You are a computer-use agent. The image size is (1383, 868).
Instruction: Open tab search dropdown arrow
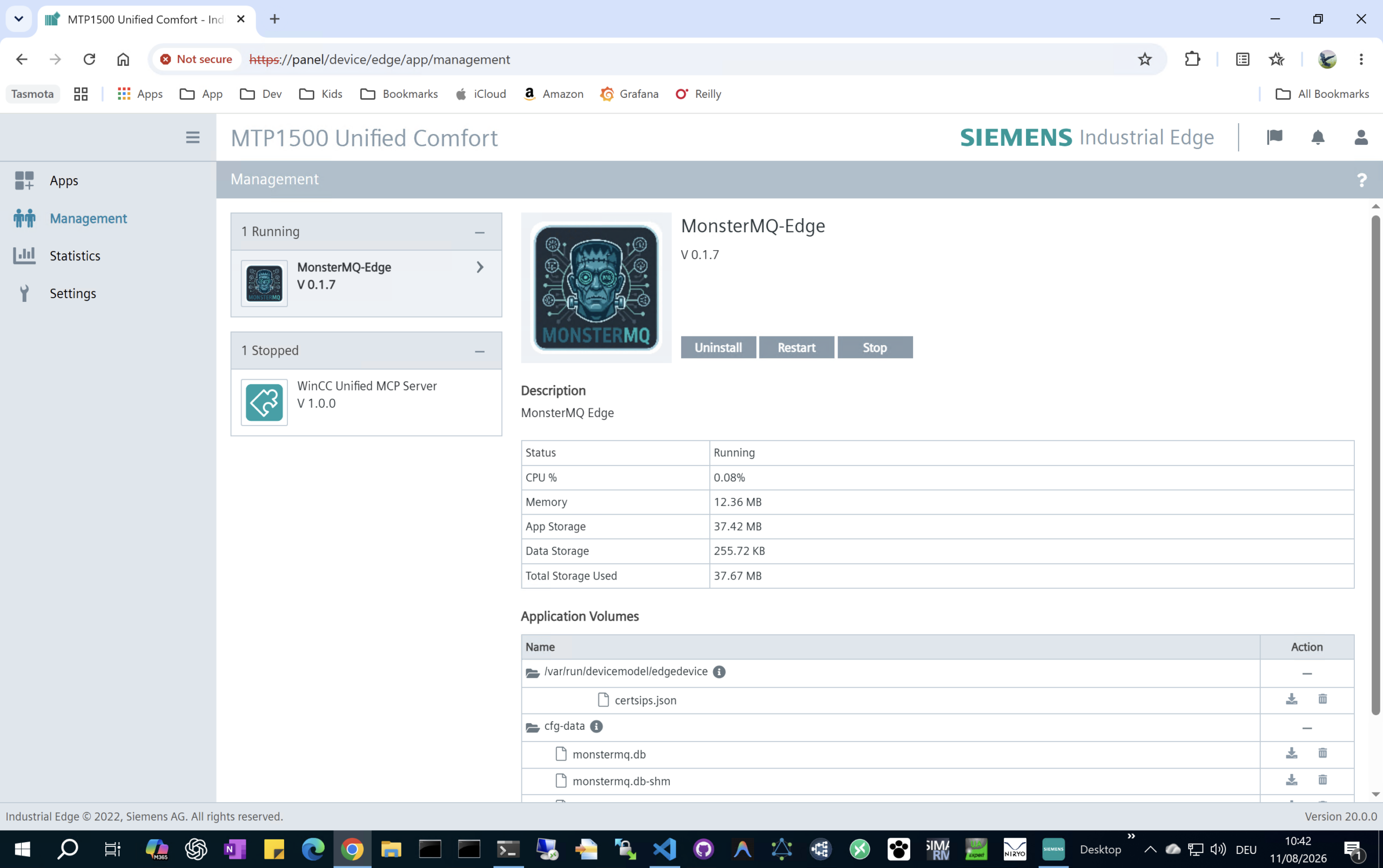point(18,19)
